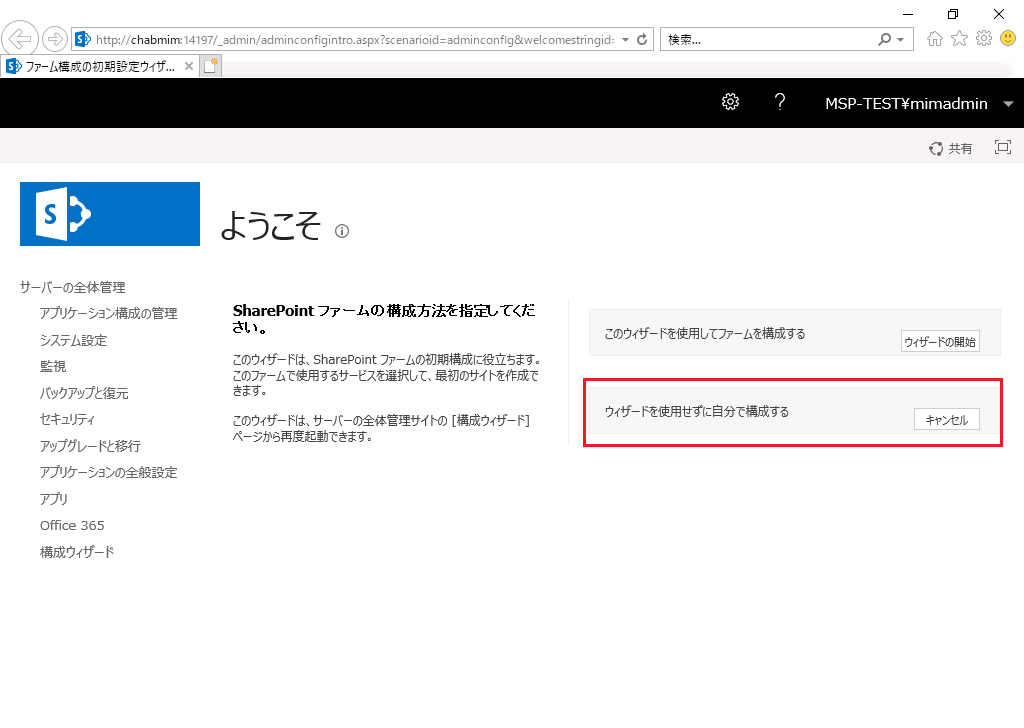1024x728 pixels.
Task: Open アプリケーション構成の管理 link
Action: [108, 313]
